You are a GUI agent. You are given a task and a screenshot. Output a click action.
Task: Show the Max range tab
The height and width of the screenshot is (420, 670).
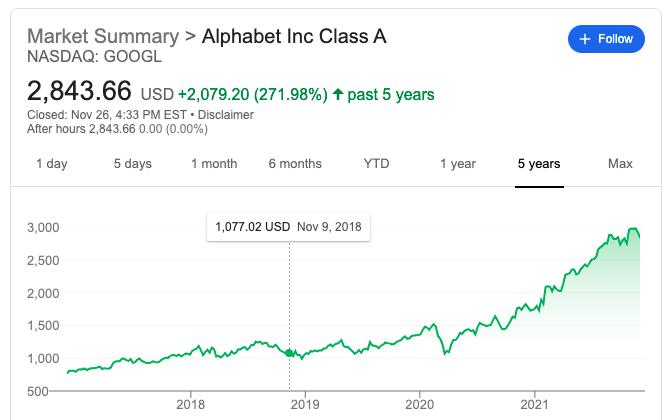tap(620, 164)
